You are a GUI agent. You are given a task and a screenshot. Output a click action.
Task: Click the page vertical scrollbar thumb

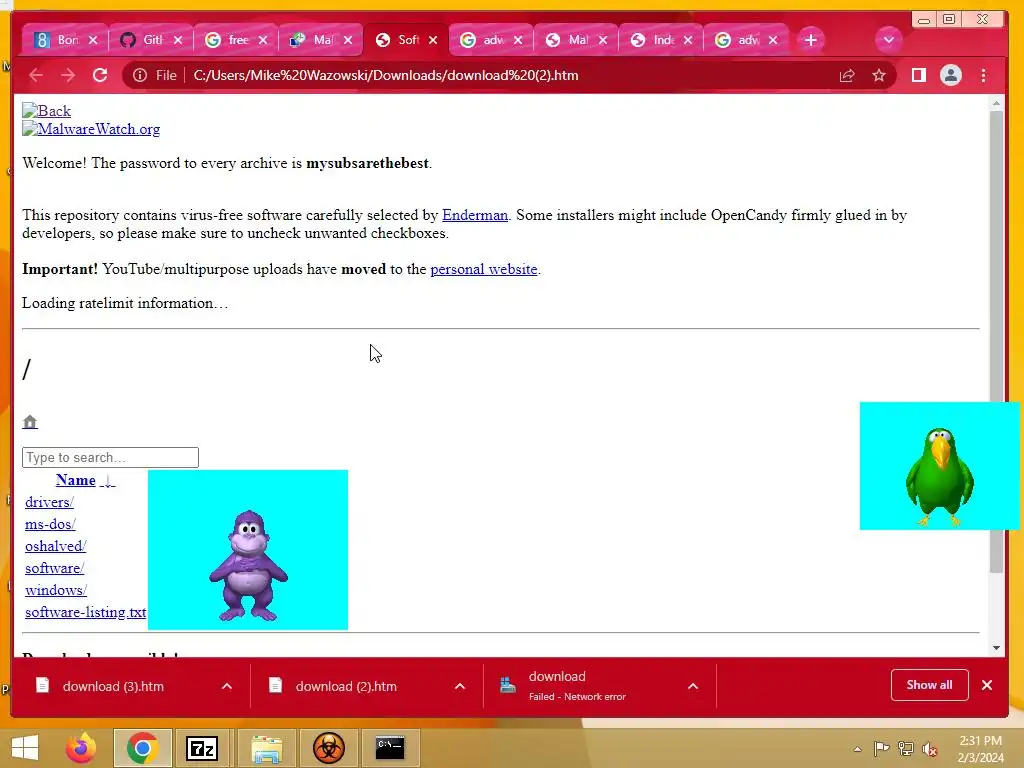(x=996, y=340)
